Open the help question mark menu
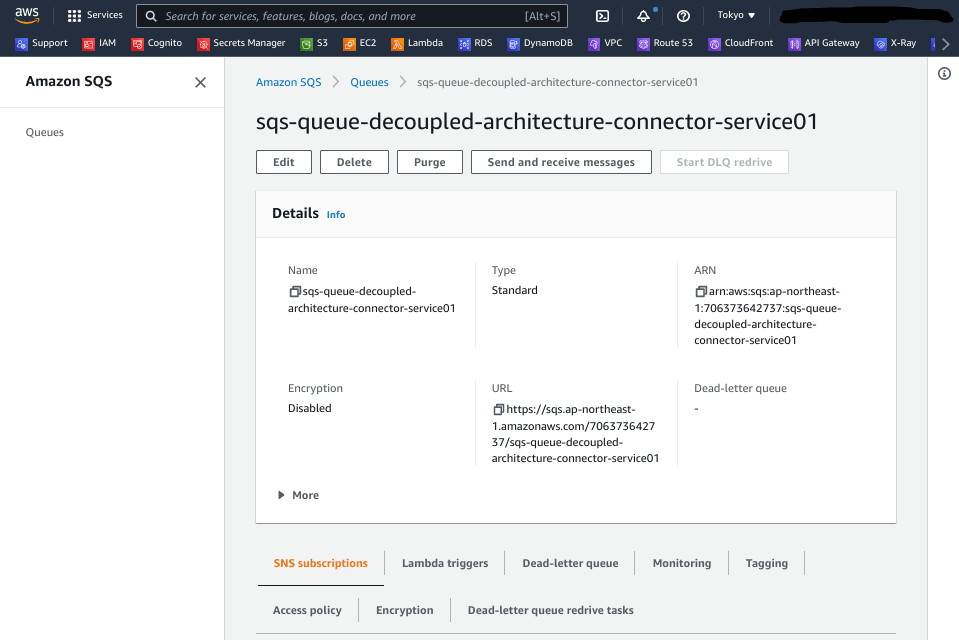 (x=683, y=16)
